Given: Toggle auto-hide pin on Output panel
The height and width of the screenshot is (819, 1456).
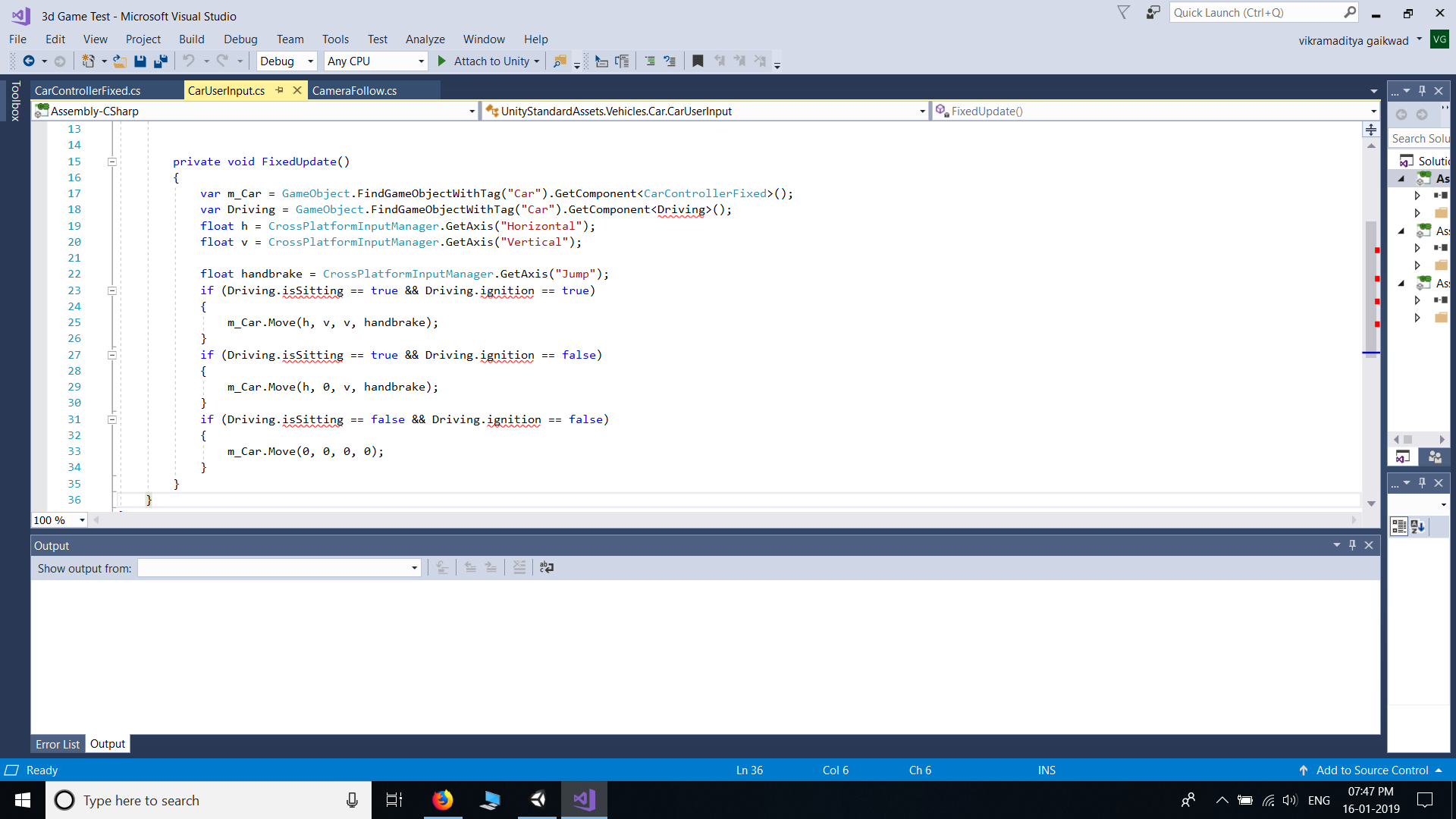Looking at the screenshot, I should [1352, 545].
